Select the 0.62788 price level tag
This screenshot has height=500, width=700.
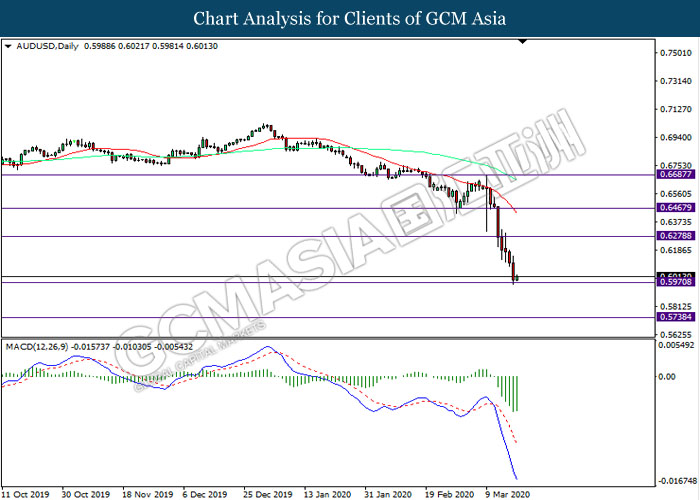(672, 237)
